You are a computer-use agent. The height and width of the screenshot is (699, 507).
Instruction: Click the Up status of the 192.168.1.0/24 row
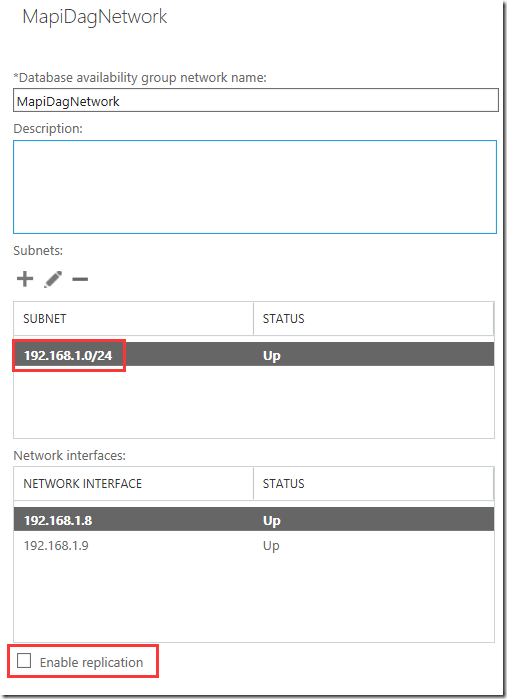click(272, 356)
